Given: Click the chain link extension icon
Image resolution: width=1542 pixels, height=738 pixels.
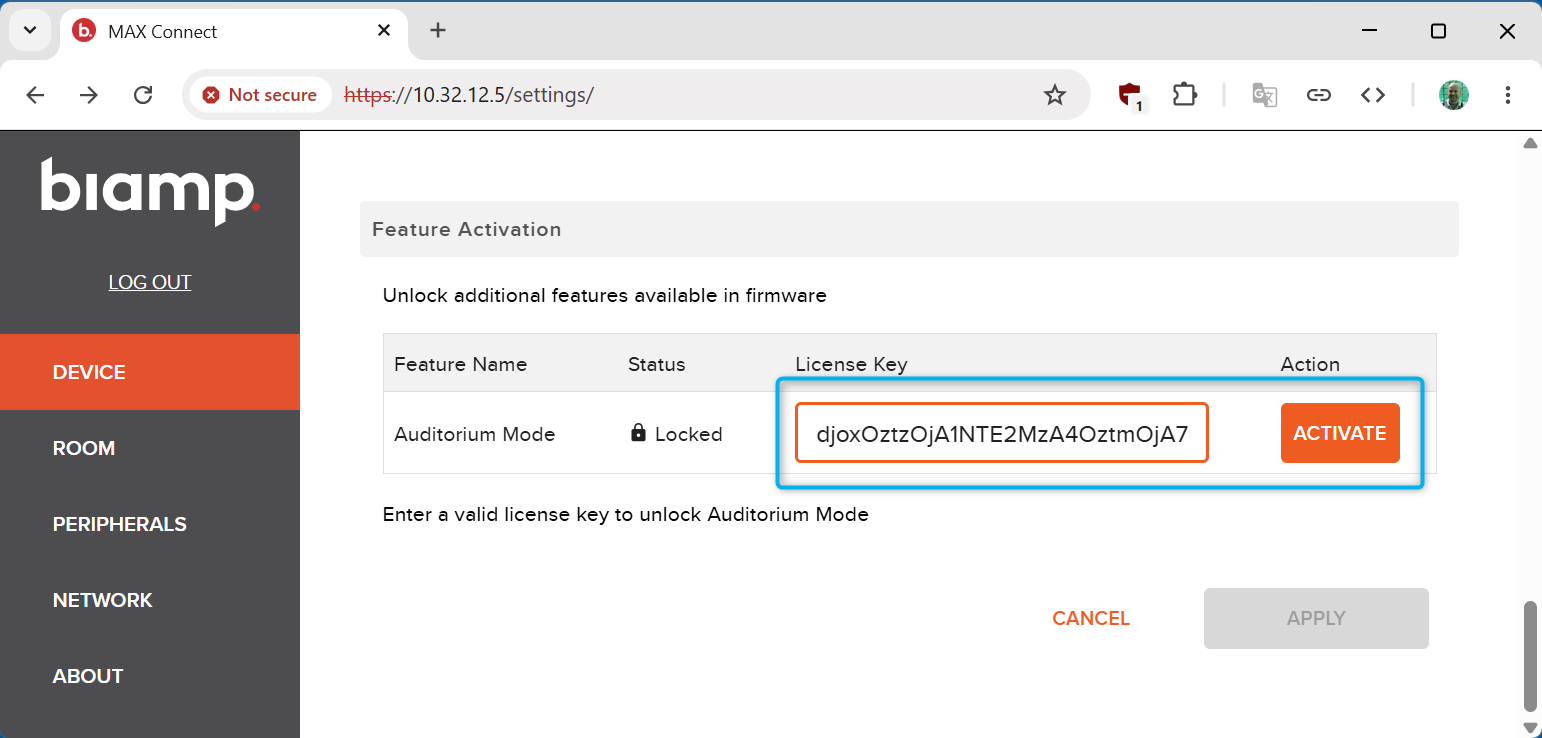Looking at the screenshot, I should pos(1319,95).
